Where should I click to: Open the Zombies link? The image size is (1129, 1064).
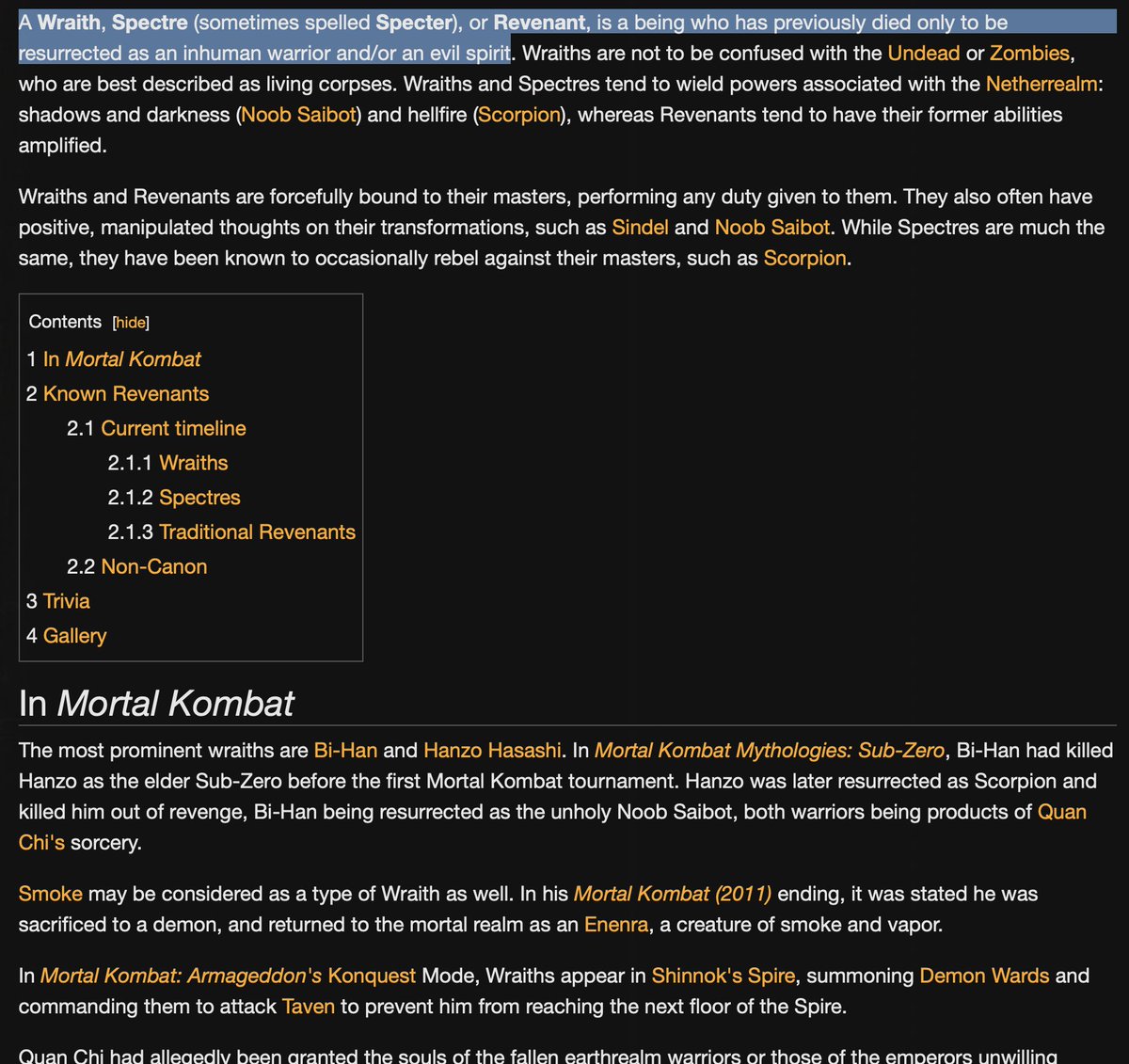[1029, 54]
